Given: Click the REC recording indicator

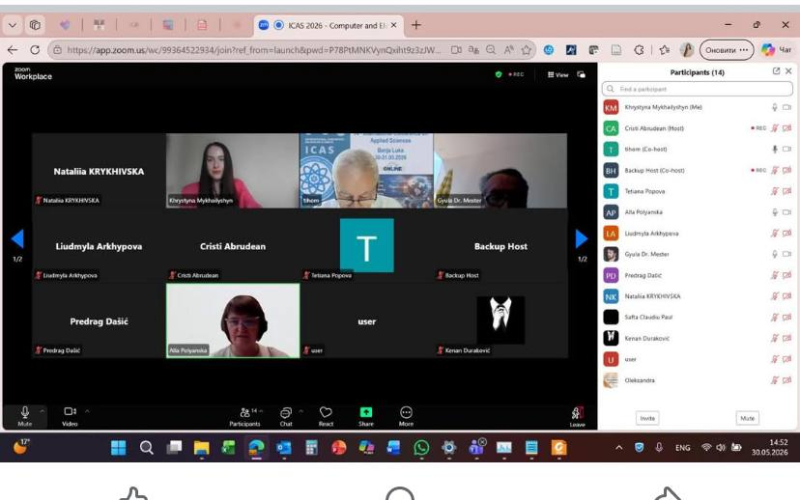Looking at the screenshot, I should click(516, 74).
